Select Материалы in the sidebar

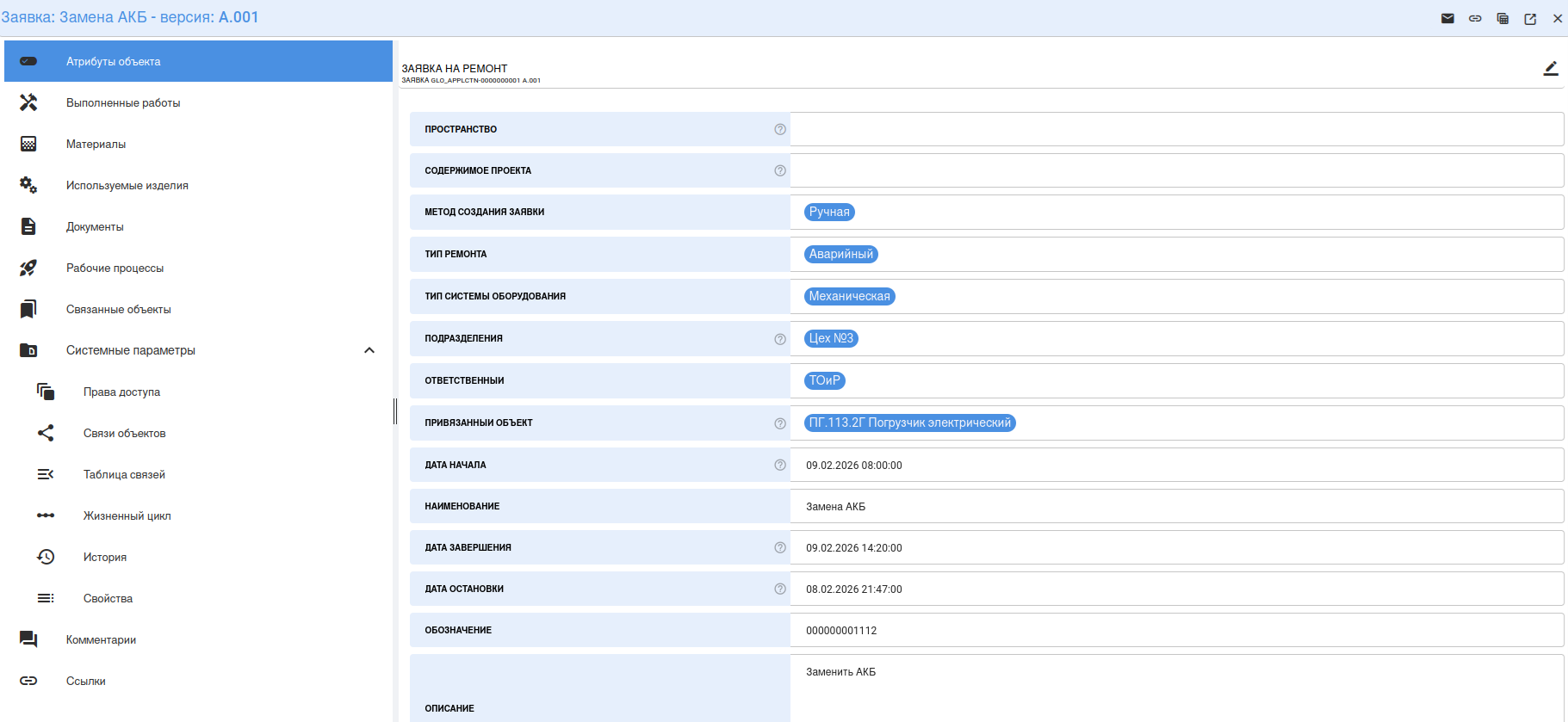(96, 144)
